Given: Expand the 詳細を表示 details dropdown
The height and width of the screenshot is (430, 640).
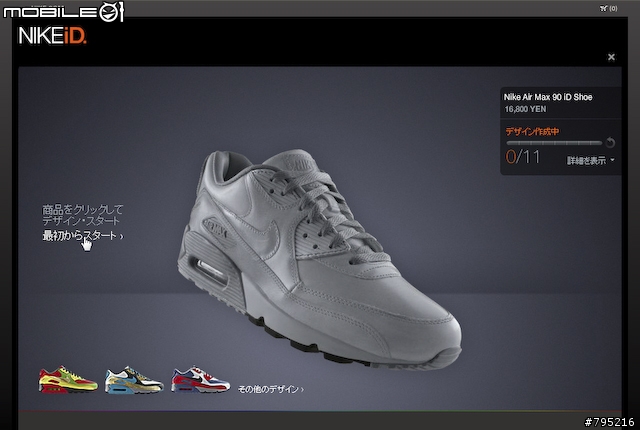Looking at the screenshot, I should point(591,160).
